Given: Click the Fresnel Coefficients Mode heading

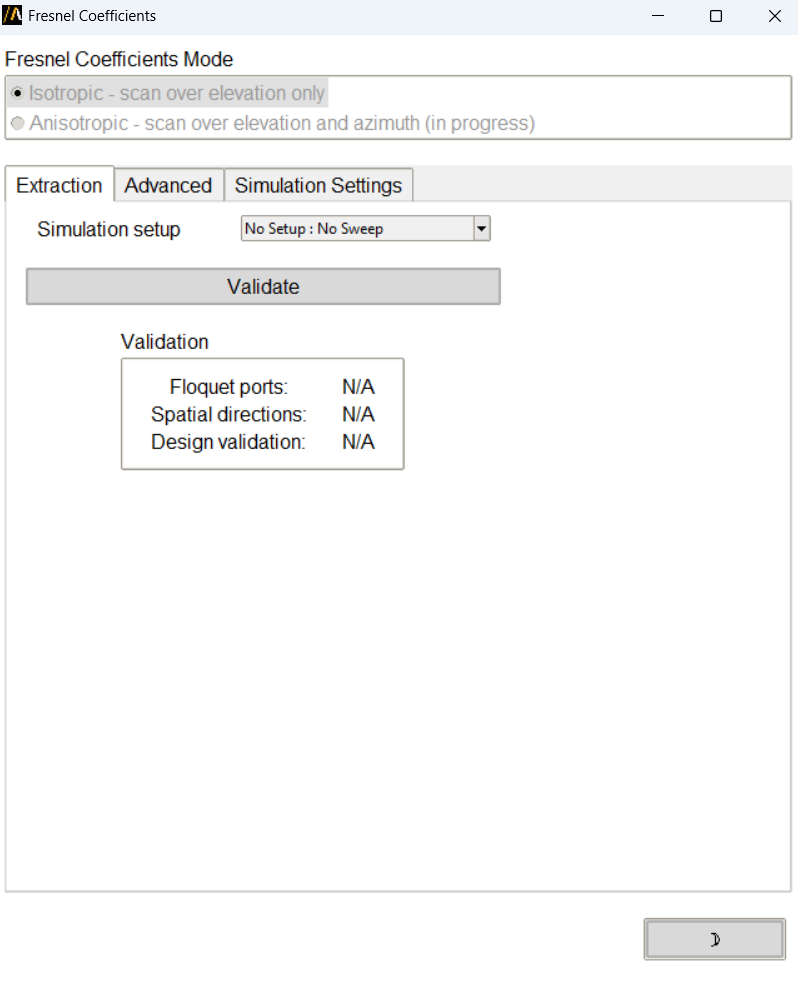Looking at the screenshot, I should click(119, 60).
